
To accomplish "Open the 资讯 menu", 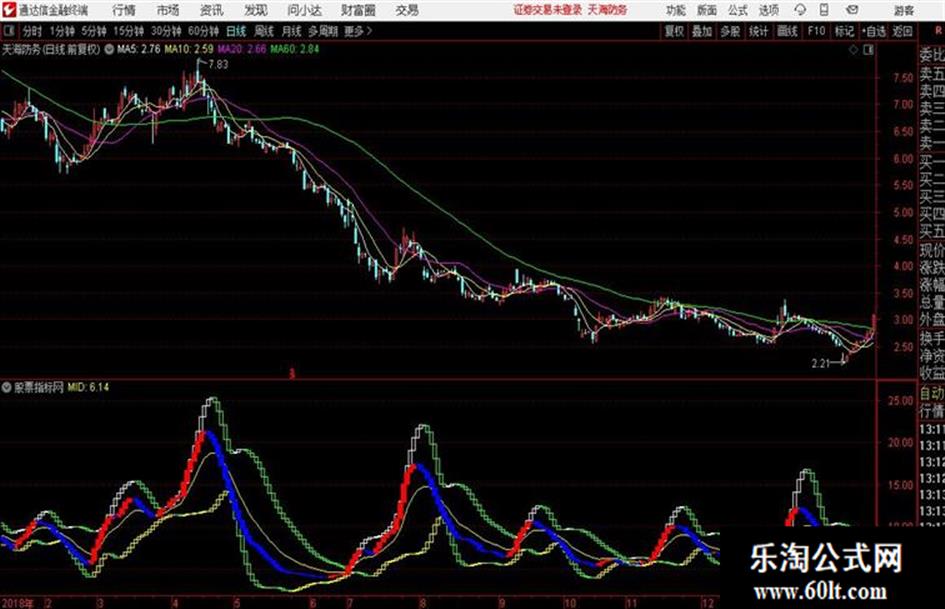I will pos(212,10).
